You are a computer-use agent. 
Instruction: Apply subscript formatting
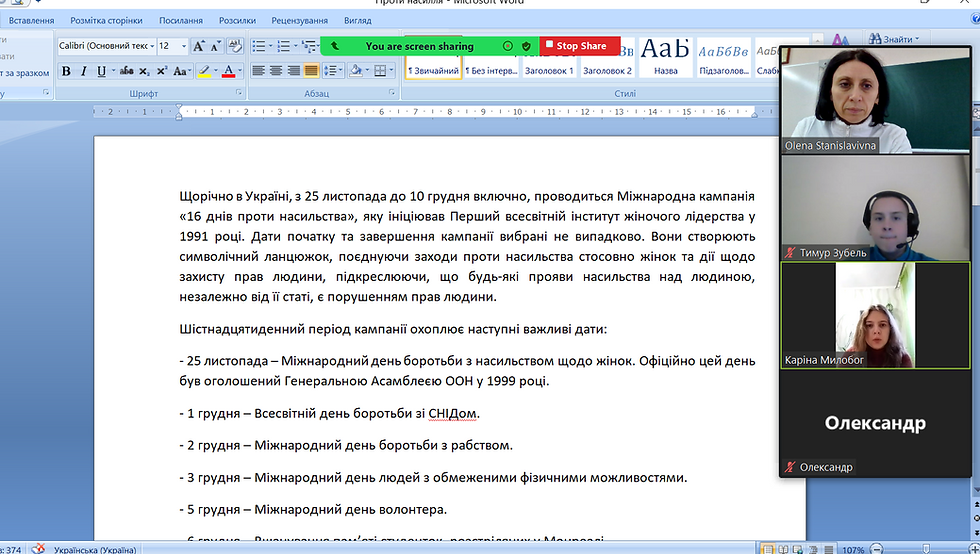point(144,71)
